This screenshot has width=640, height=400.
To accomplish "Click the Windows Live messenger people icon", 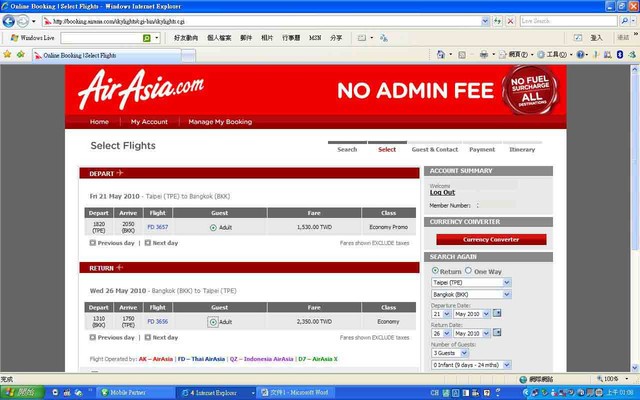I will point(384,38).
